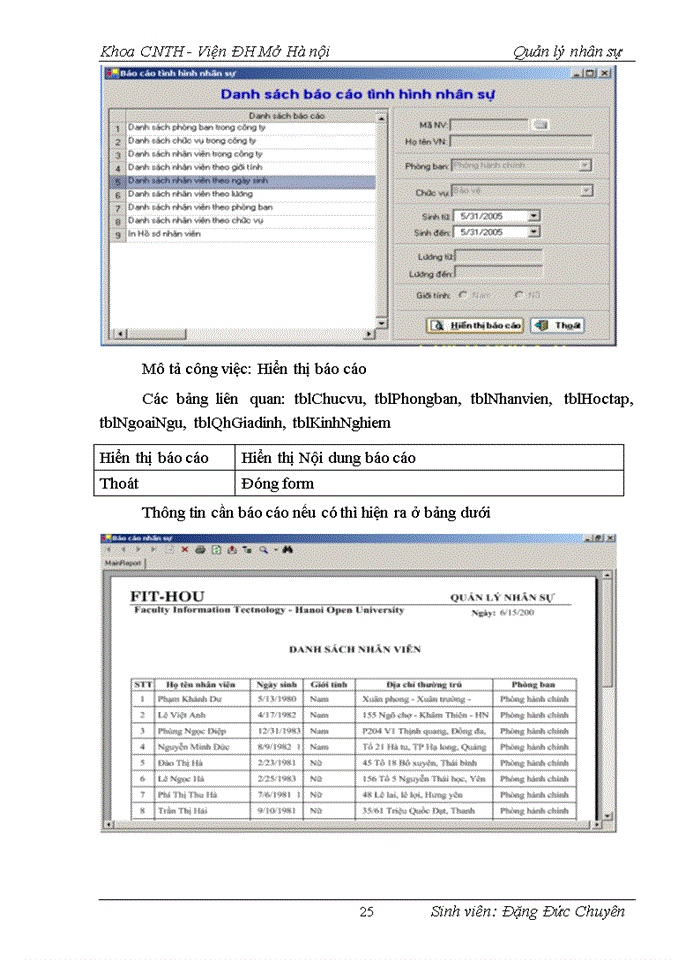Open the Sinh đến date picker arrow
This screenshot has width=700, height=960.
pos(534,232)
